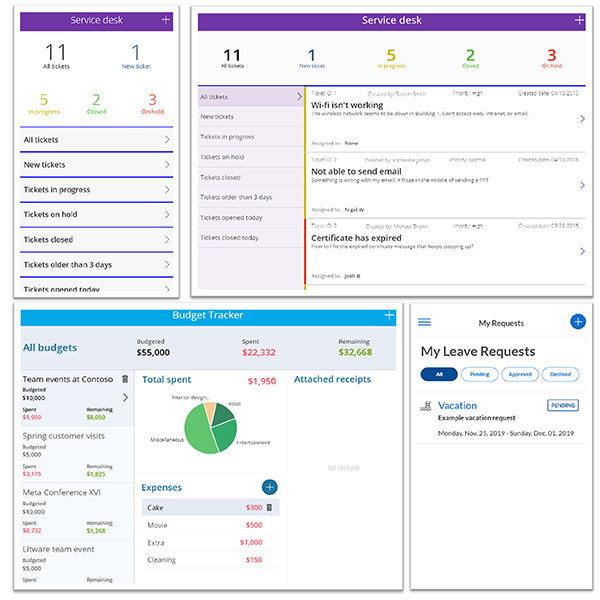
Task: Add a new budget in the Budget Tracker header
Action: (389, 315)
